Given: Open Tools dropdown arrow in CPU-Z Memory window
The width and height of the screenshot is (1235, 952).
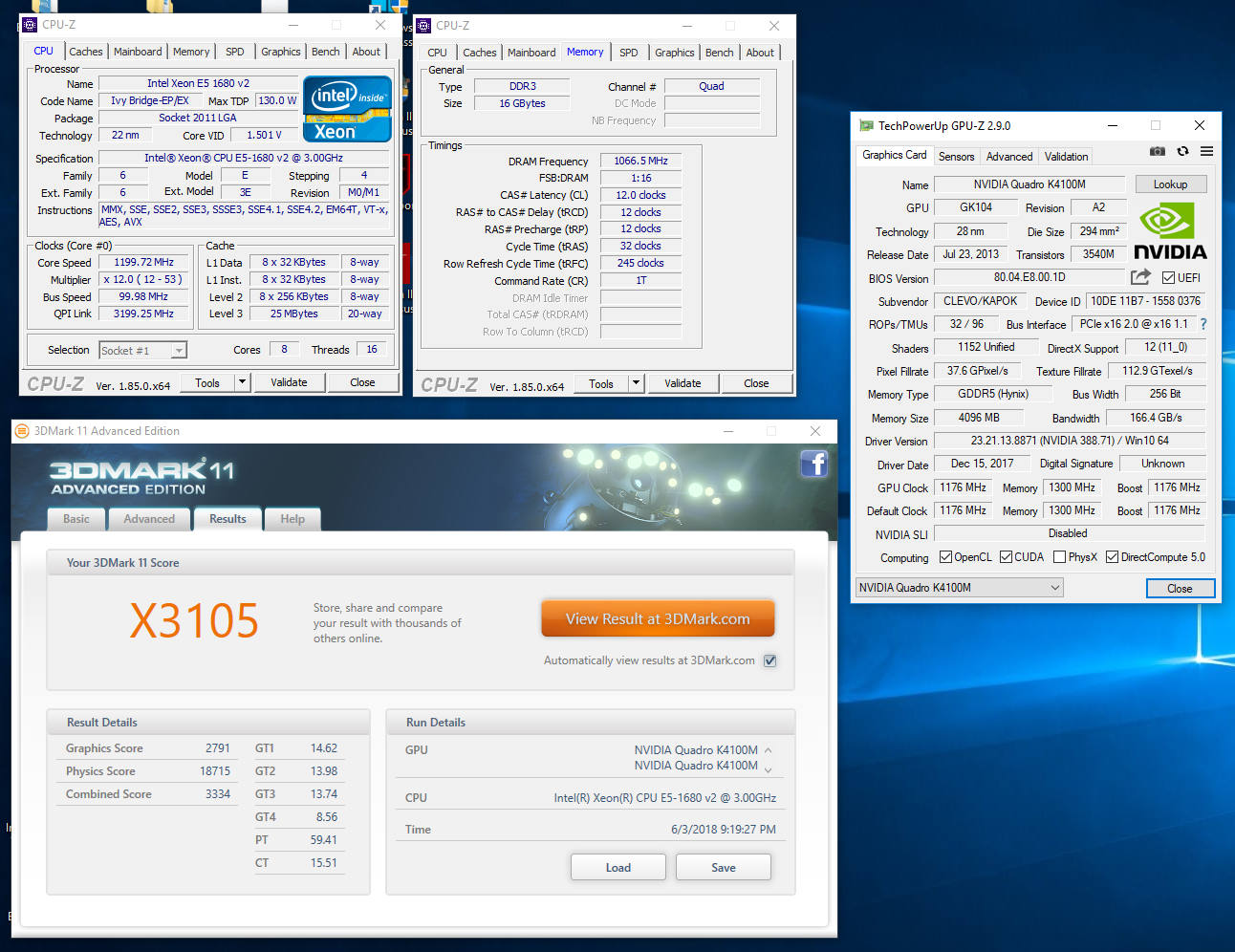Looking at the screenshot, I should click(637, 383).
